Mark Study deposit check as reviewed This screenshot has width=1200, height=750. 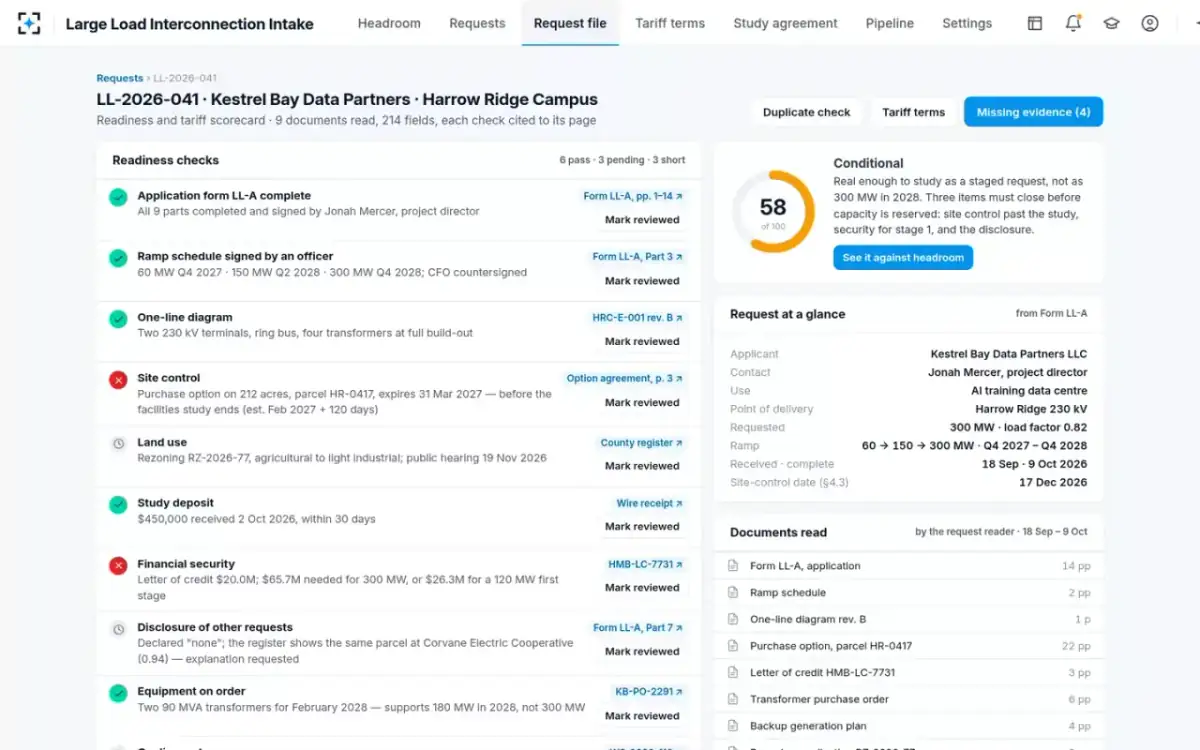point(642,527)
